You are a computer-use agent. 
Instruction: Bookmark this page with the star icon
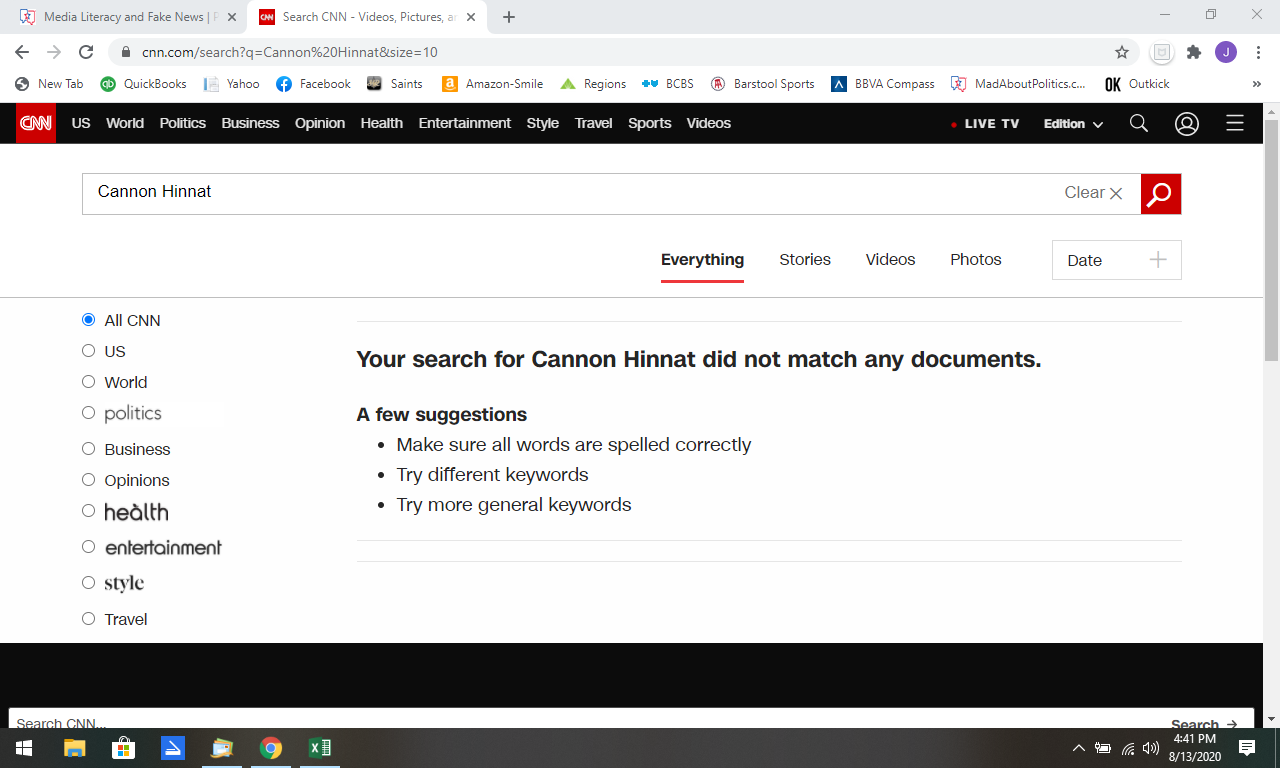coord(1122,52)
